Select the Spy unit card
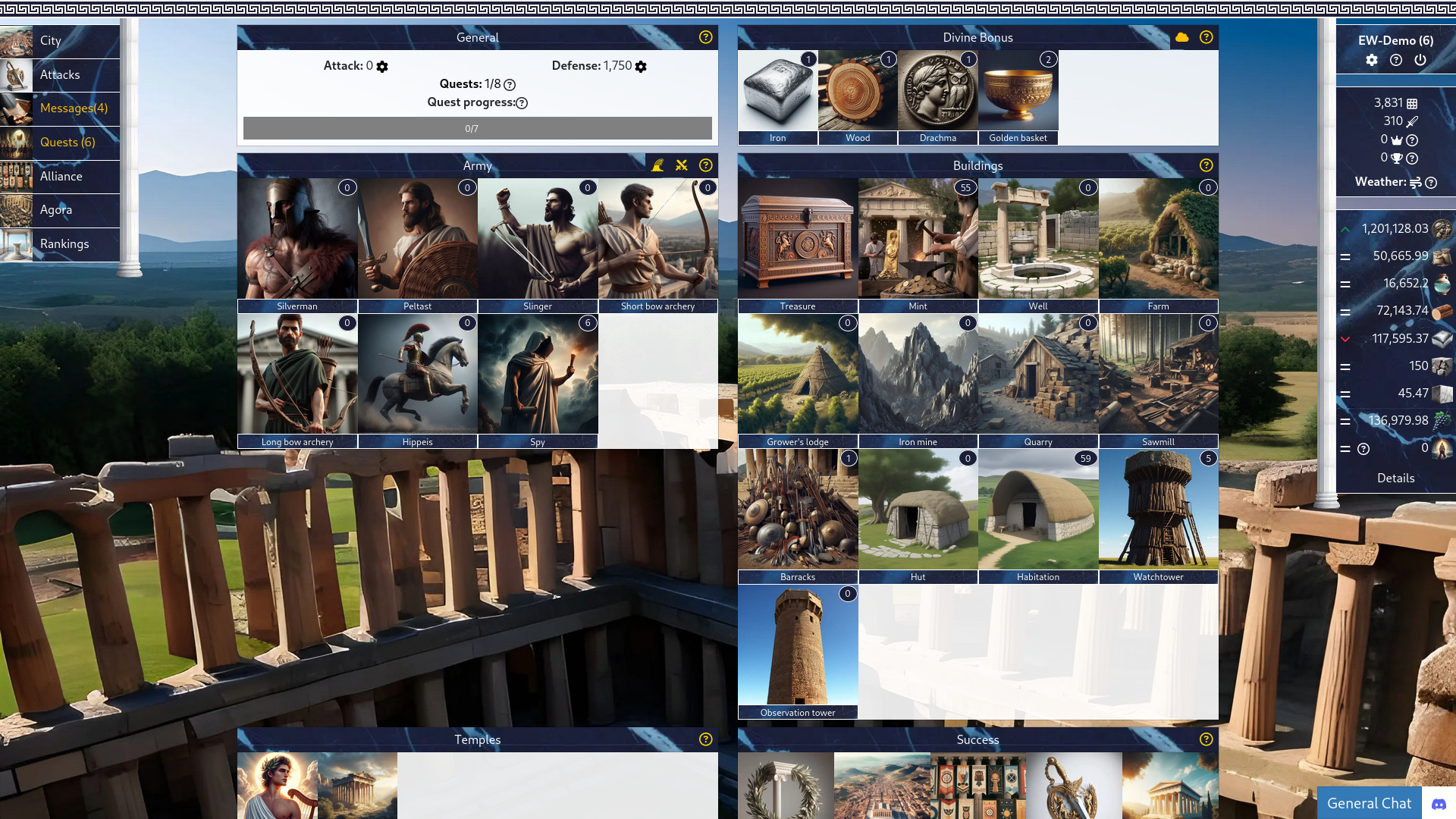1456x819 pixels. [x=538, y=381]
